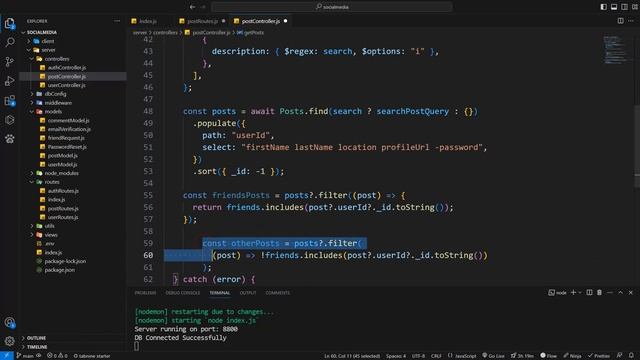Change UTF-8 encoding in status bar
This screenshot has height=360, width=640.
(418, 356)
